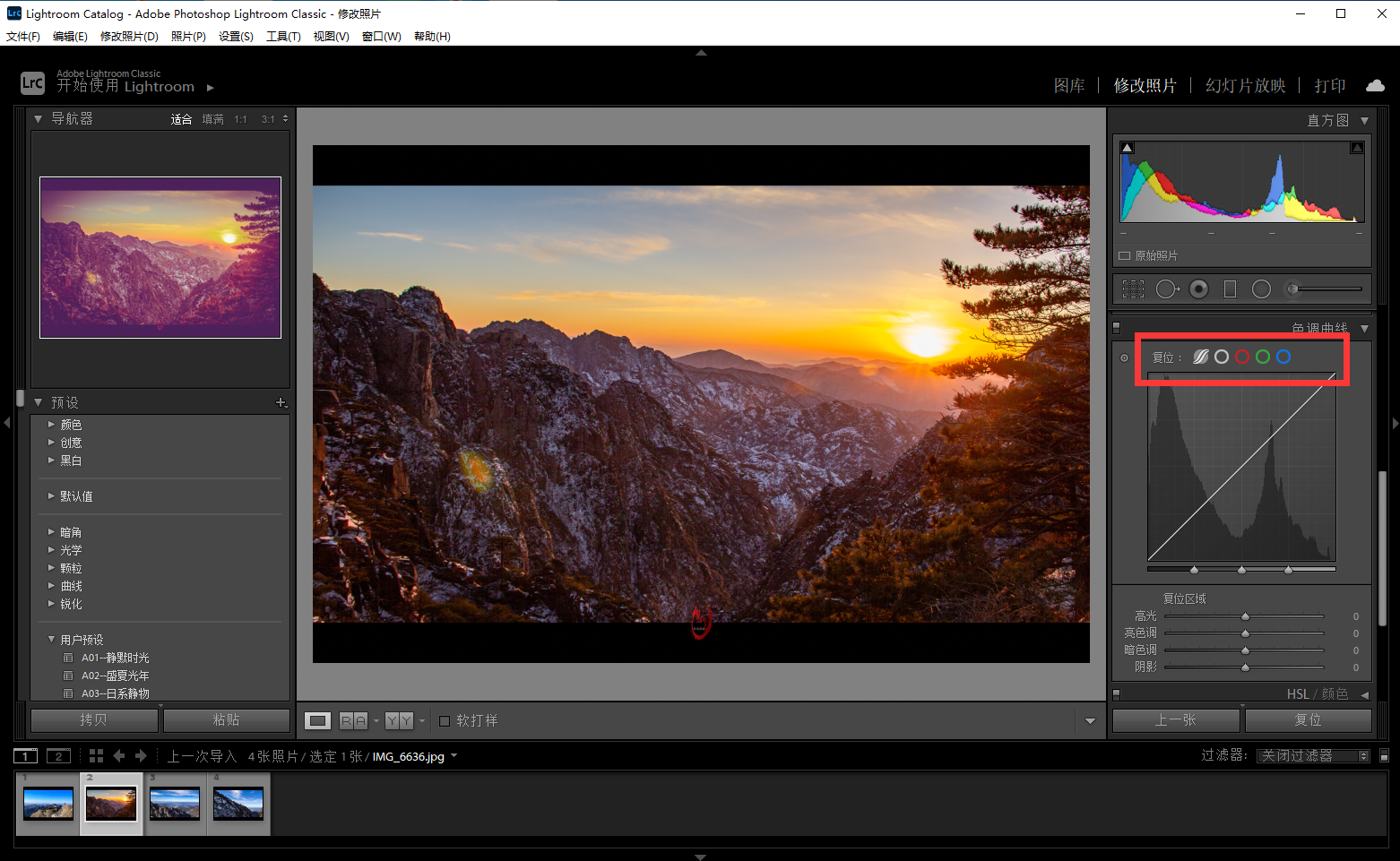Select the Crop Overlay tool

1134,288
